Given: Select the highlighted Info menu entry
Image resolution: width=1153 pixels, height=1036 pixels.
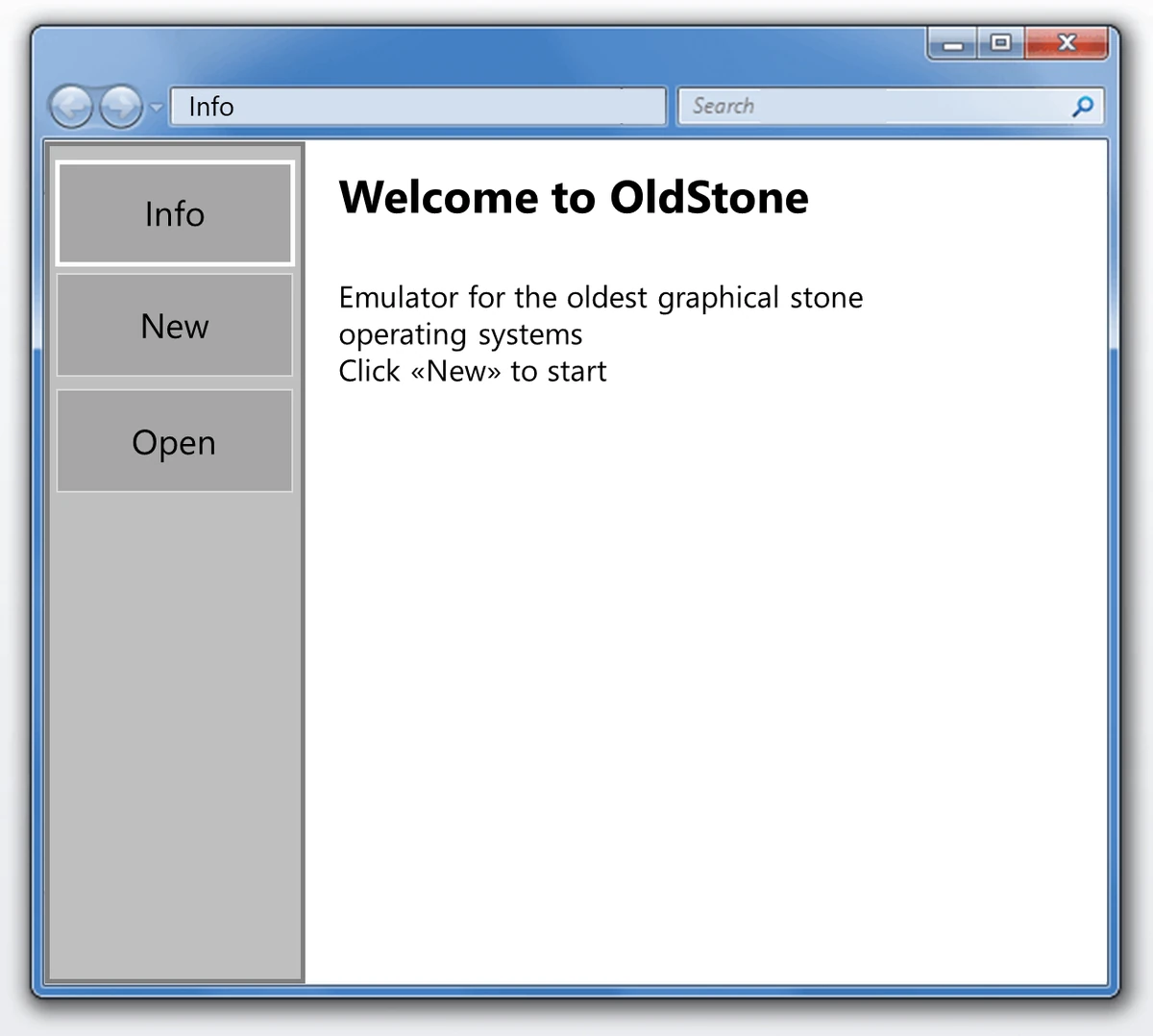Looking at the screenshot, I should coord(174,213).
